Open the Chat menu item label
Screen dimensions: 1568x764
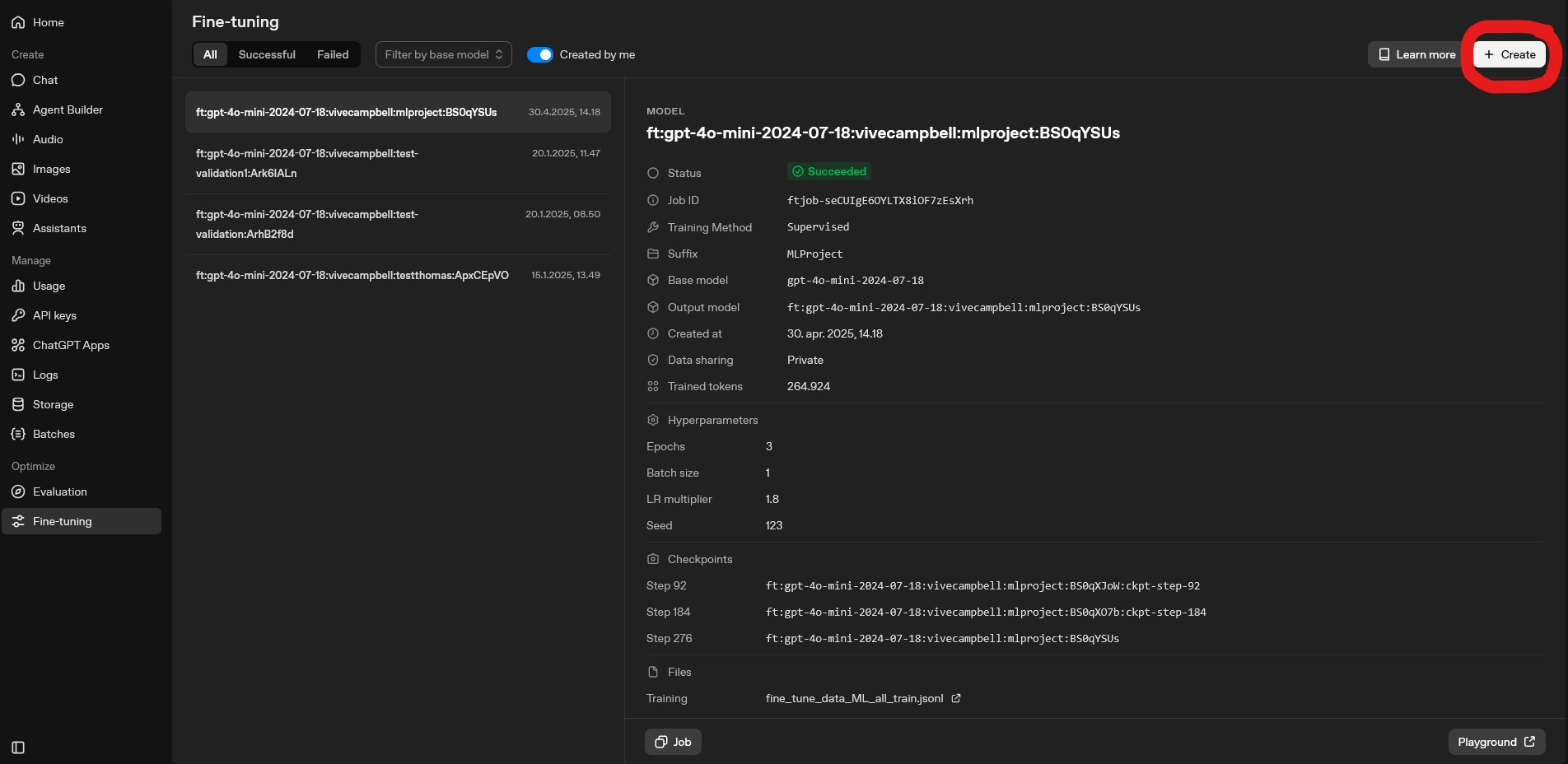(x=45, y=80)
